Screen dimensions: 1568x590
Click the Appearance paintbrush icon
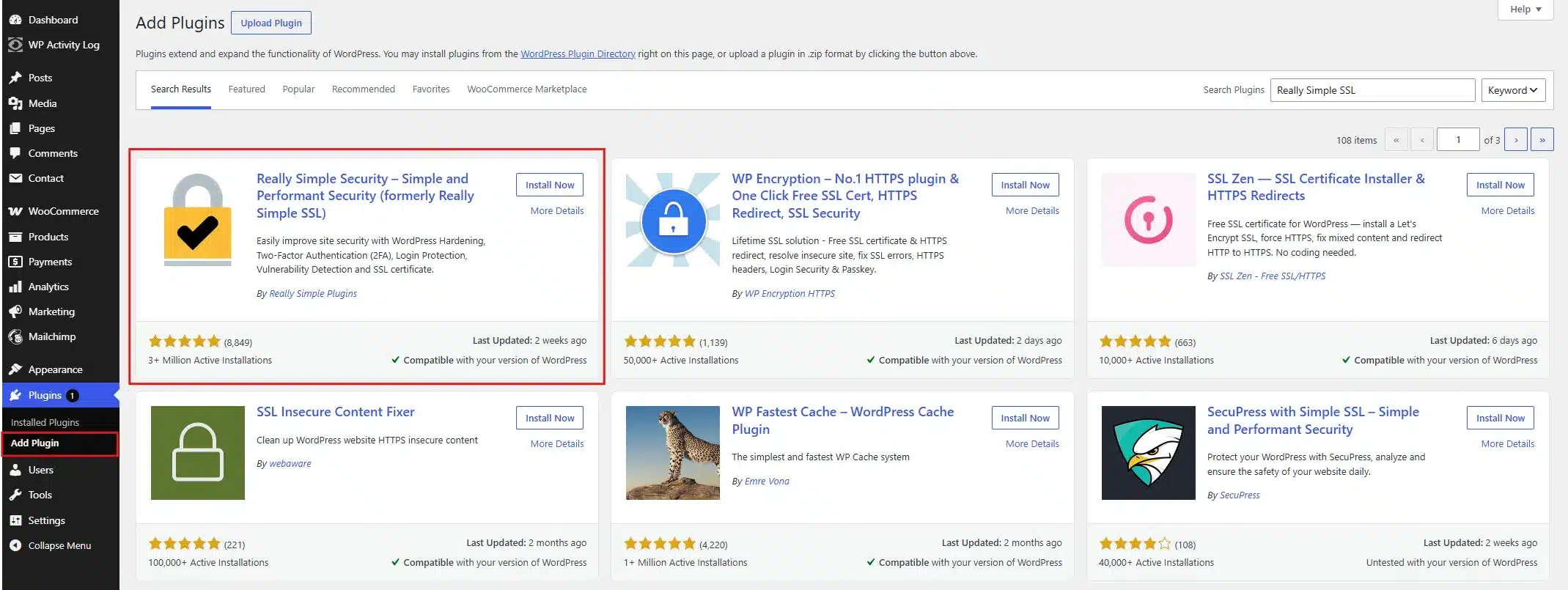click(x=15, y=369)
